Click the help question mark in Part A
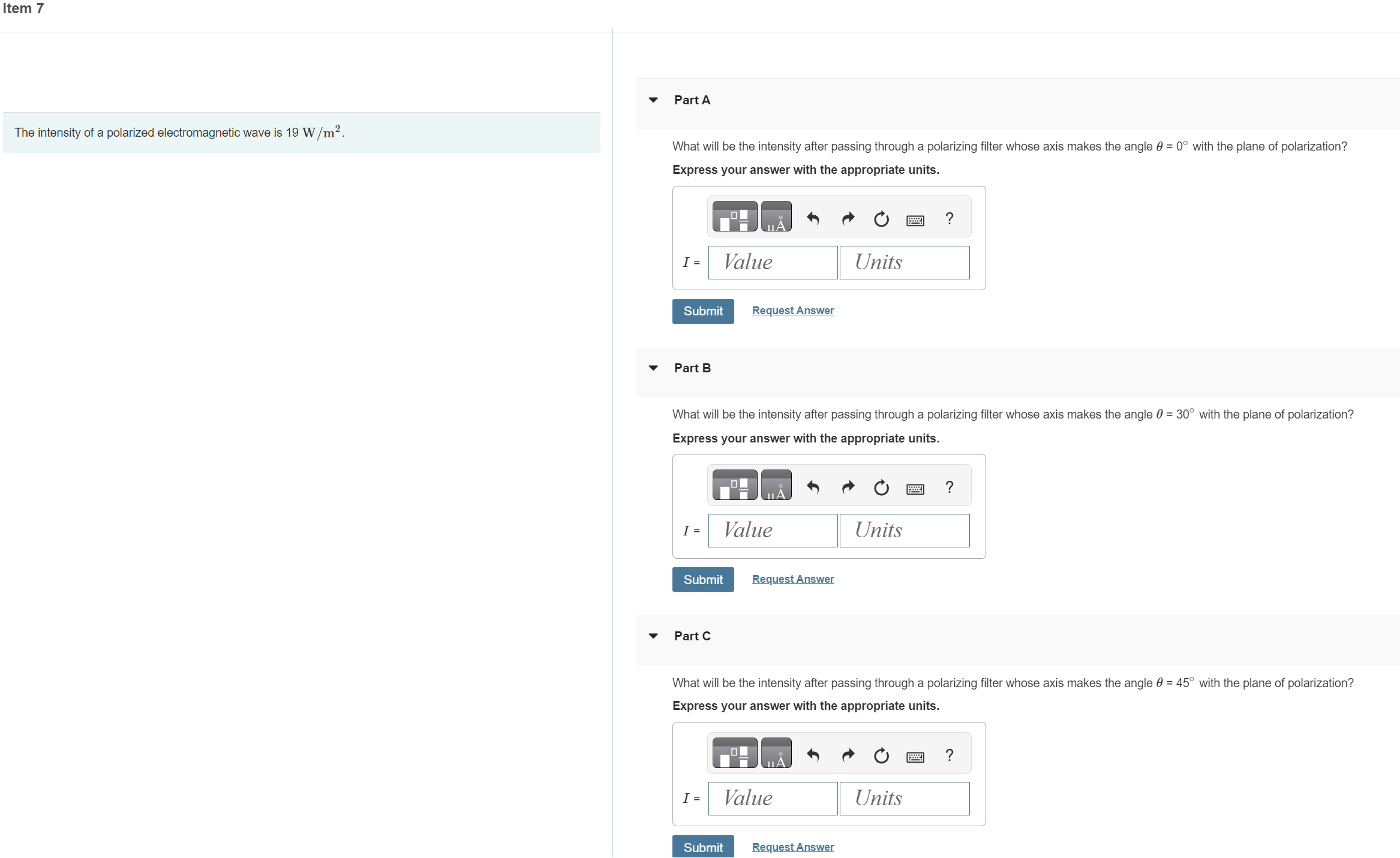This screenshot has width=1400, height=858. (949, 219)
